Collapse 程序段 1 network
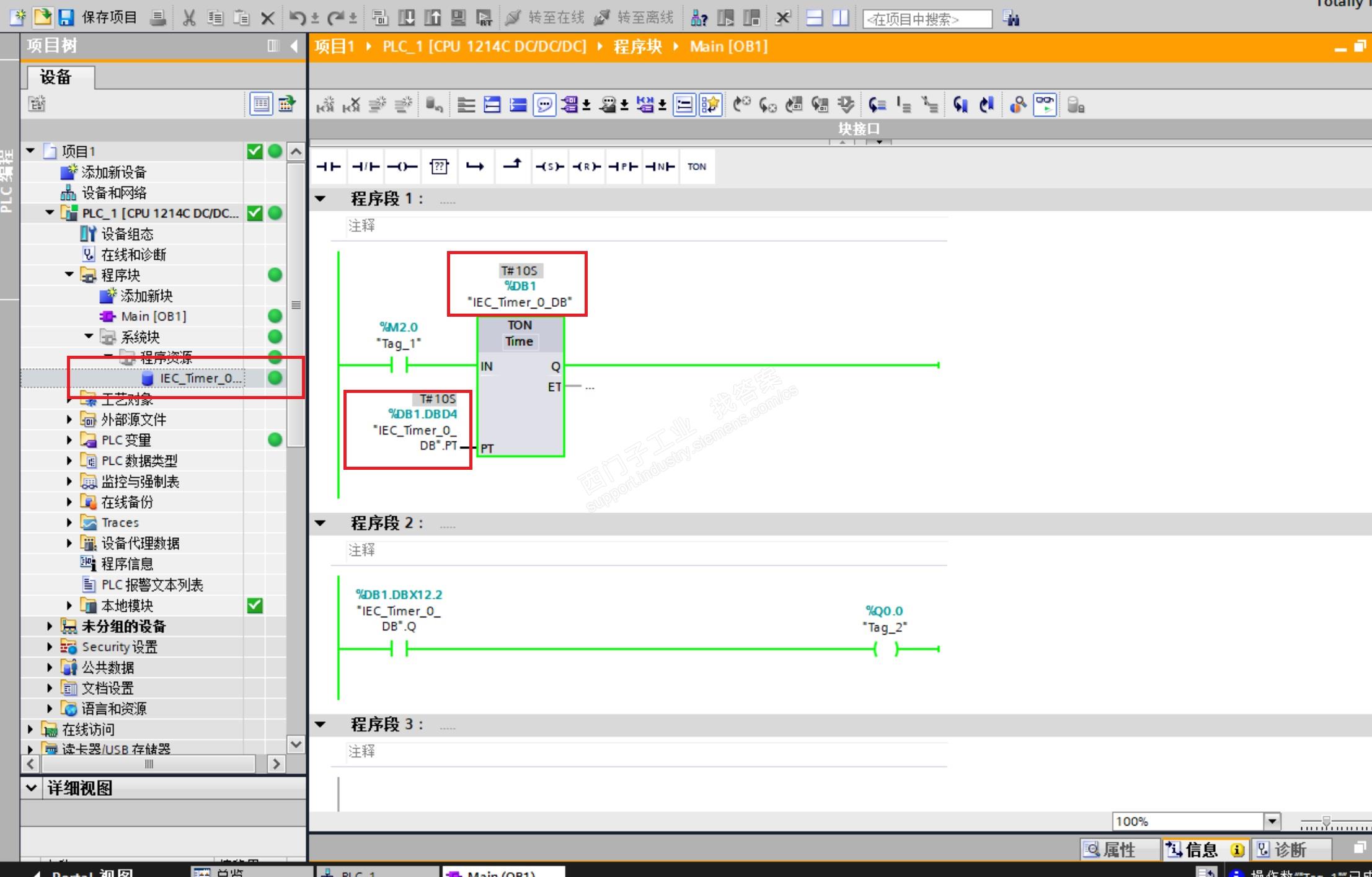This screenshot has height=877, width=1372. click(321, 199)
